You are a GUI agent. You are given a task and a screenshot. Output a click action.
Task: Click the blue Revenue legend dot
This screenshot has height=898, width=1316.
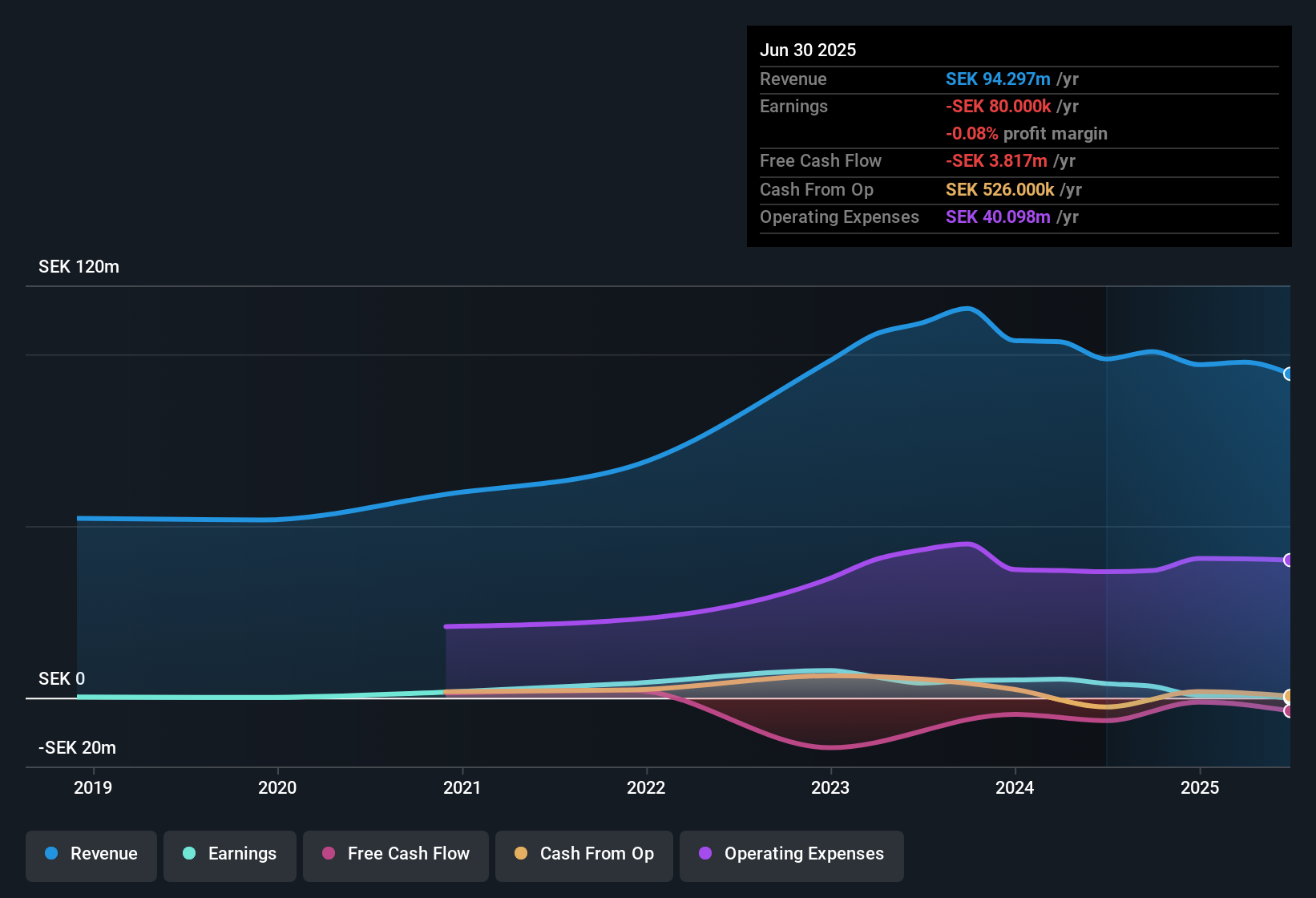tap(51, 854)
